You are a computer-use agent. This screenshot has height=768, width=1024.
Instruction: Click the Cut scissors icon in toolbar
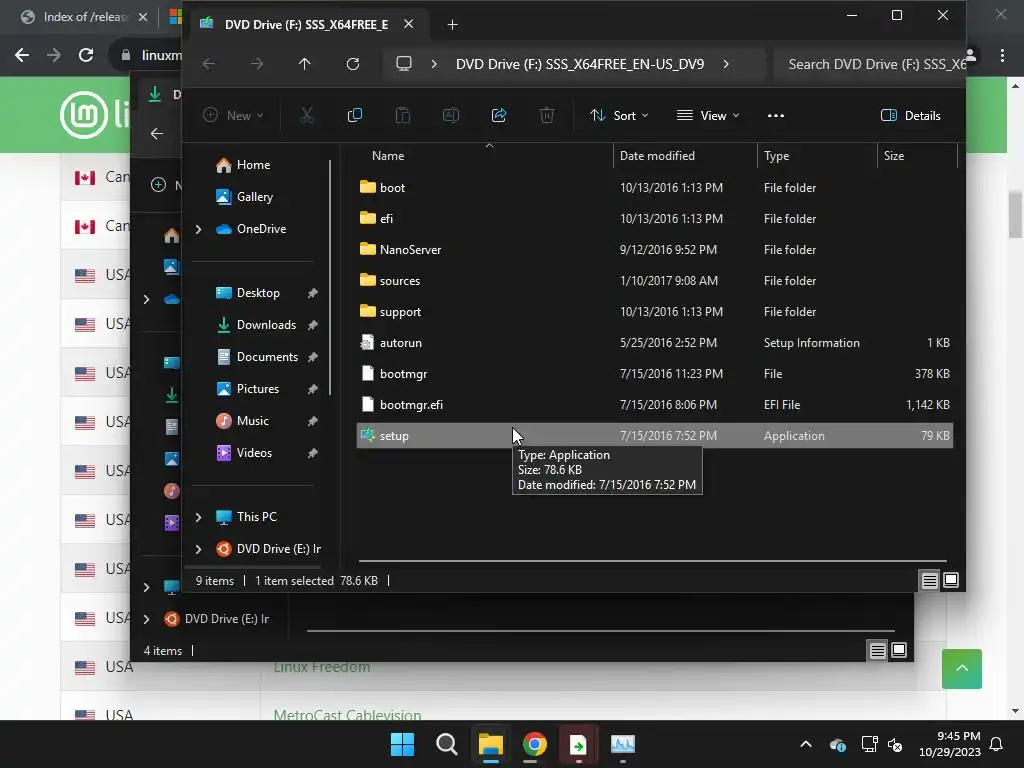coord(306,116)
